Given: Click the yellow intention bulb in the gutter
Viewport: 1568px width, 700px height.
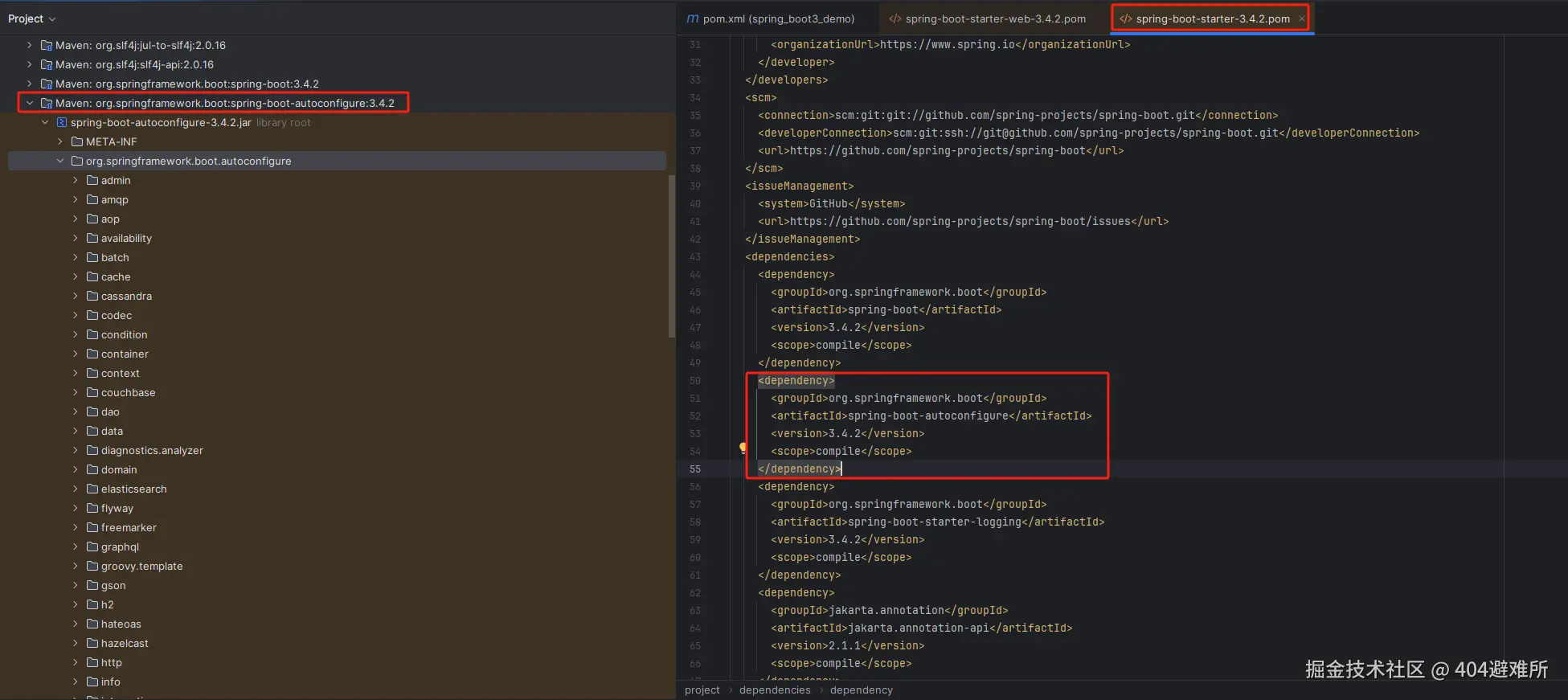Looking at the screenshot, I should (743, 448).
